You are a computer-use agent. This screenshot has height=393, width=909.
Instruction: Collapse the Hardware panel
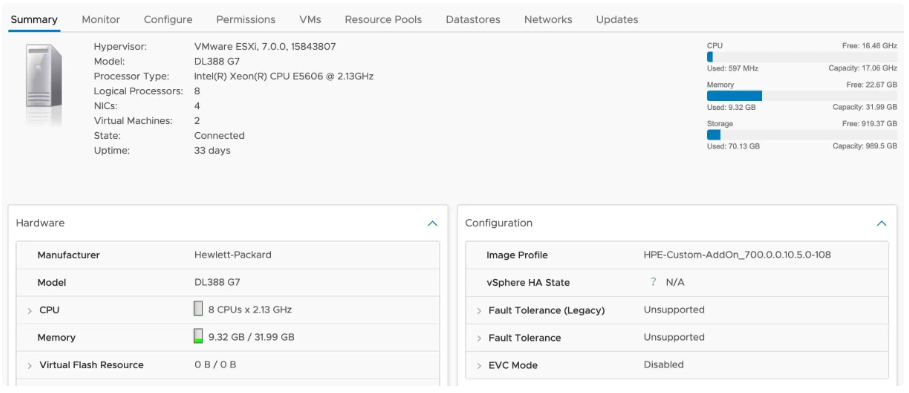pos(432,223)
